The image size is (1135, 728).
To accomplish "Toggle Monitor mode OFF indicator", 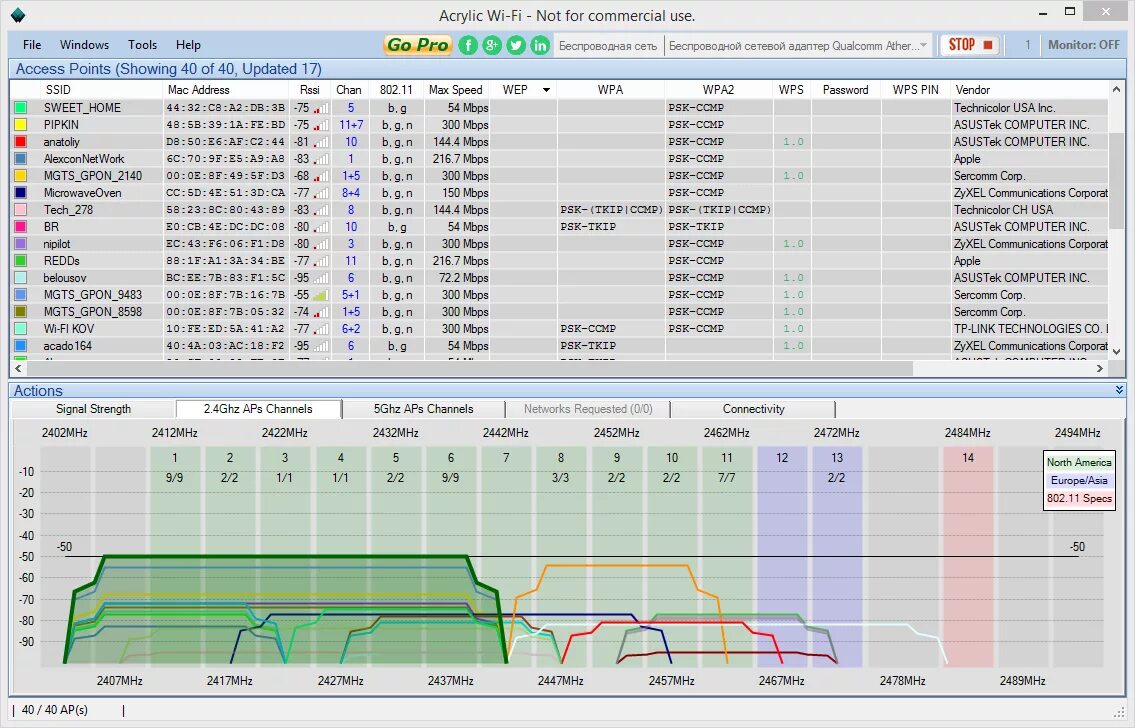I will pyautogui.click(x=1084, y=45).
